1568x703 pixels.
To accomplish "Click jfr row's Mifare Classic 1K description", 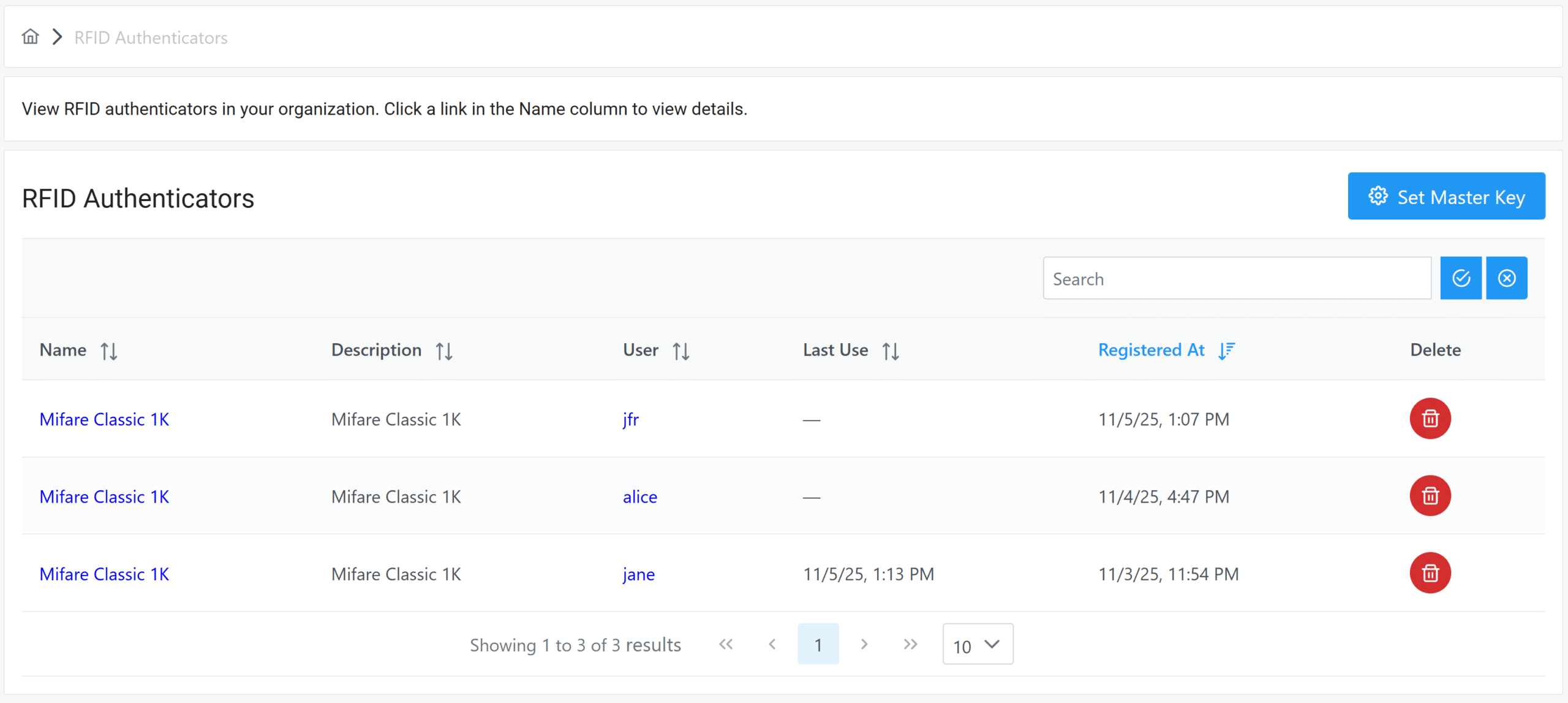I will (x=396, y=419).
